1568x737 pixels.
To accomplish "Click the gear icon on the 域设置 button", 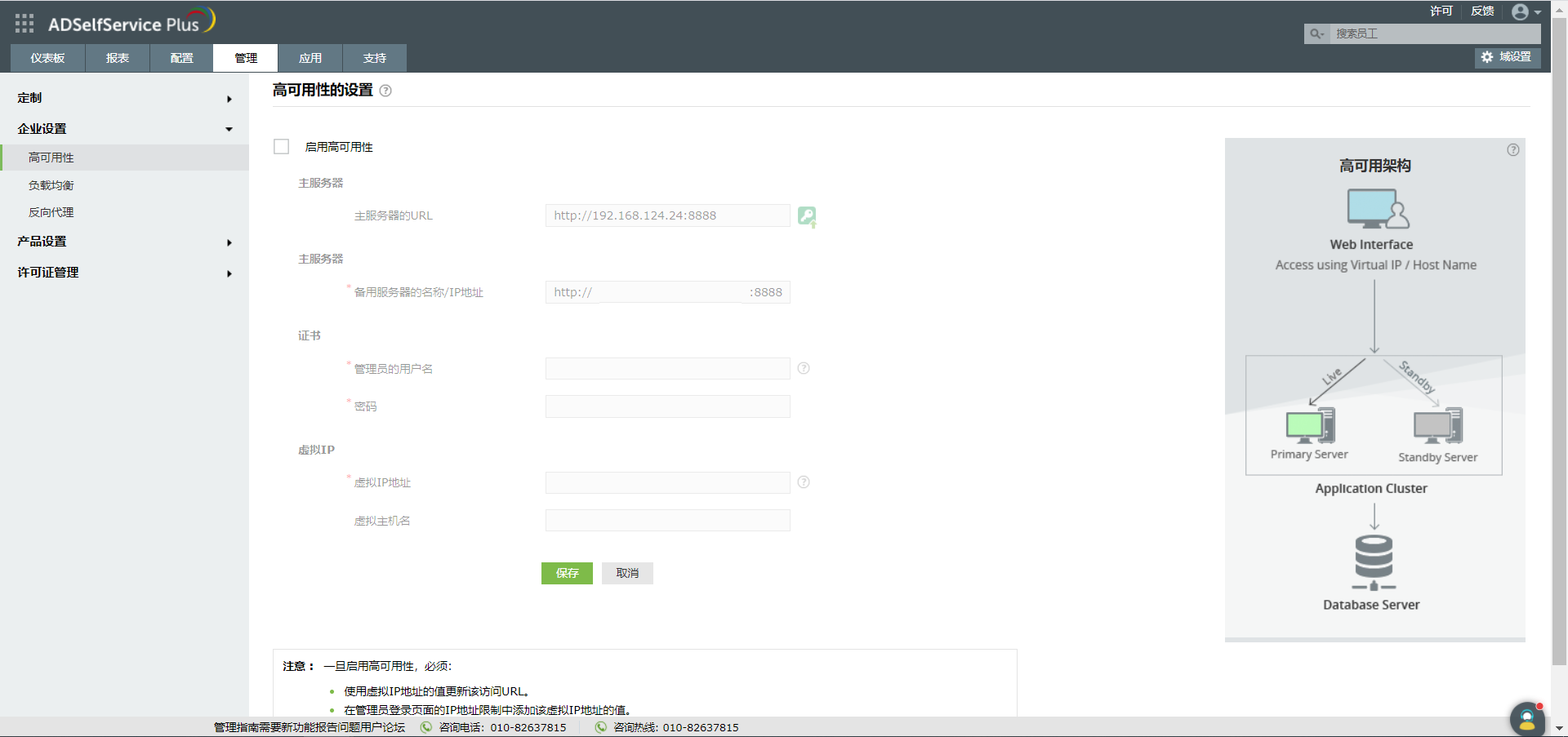I will (1487, 57).
